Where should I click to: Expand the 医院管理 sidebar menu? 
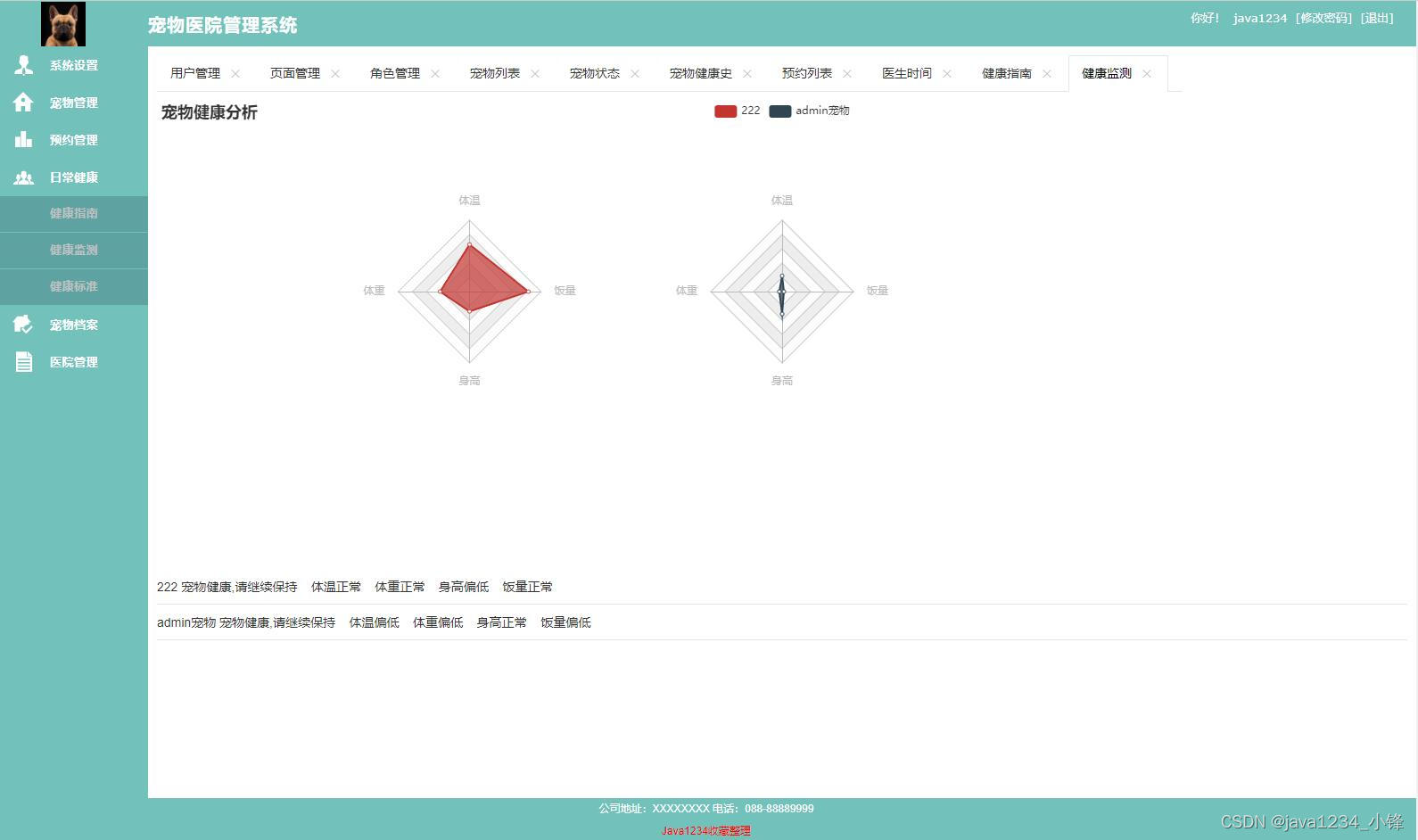tap(74, 362)
